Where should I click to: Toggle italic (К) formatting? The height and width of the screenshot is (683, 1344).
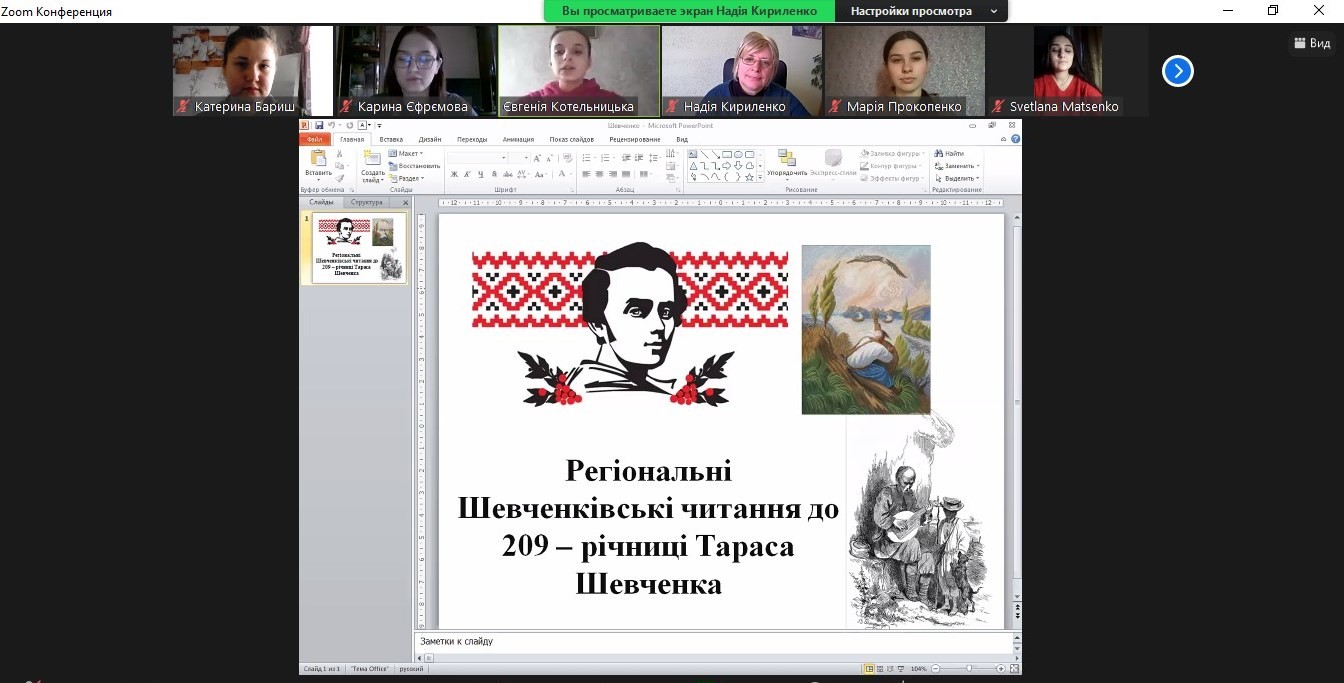pyautogui.click(x=468, y=174)
